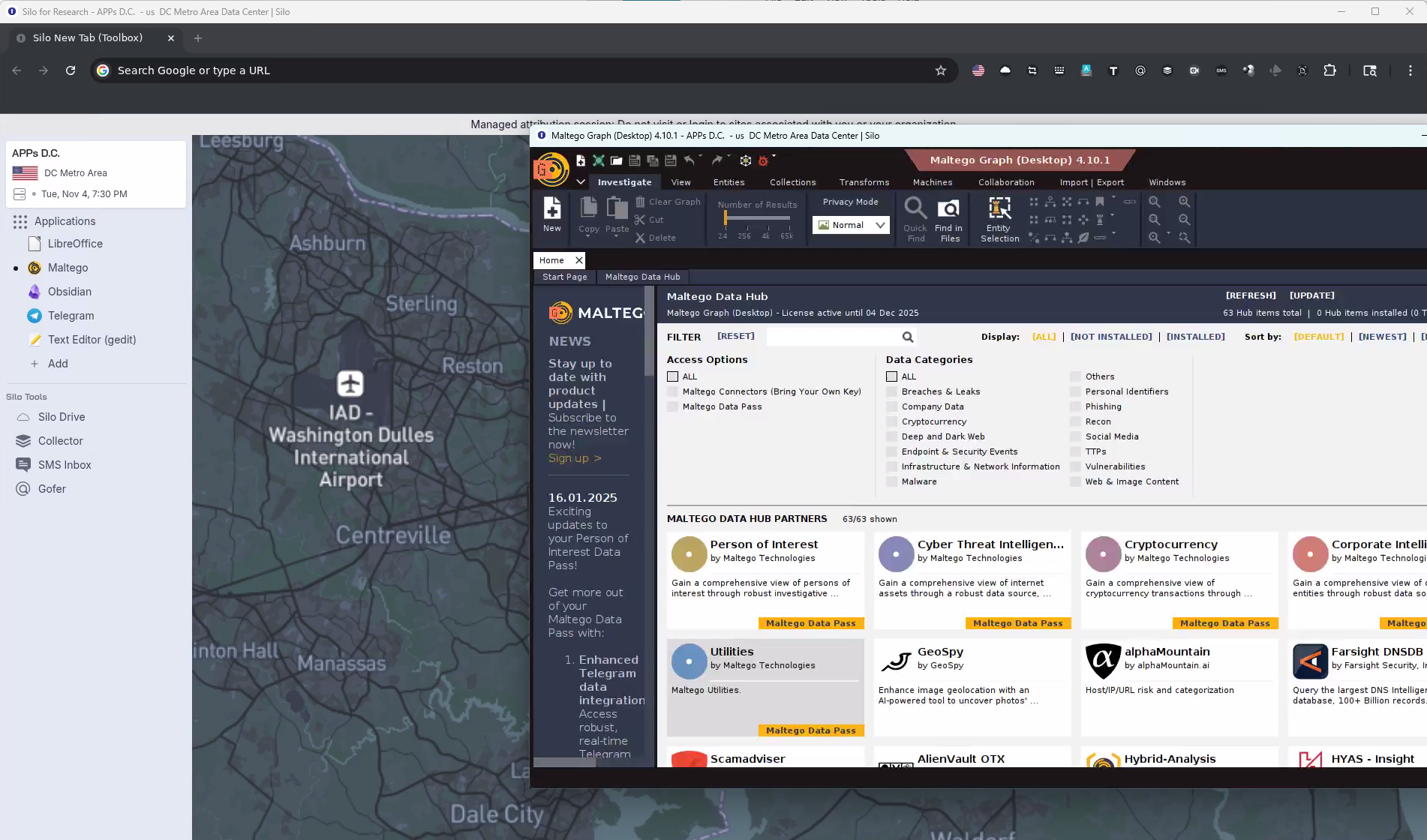Screen dimensions: 1427x840
Task: Sort hub items by [NEWEST]
Action: (x=1382, y=337)
